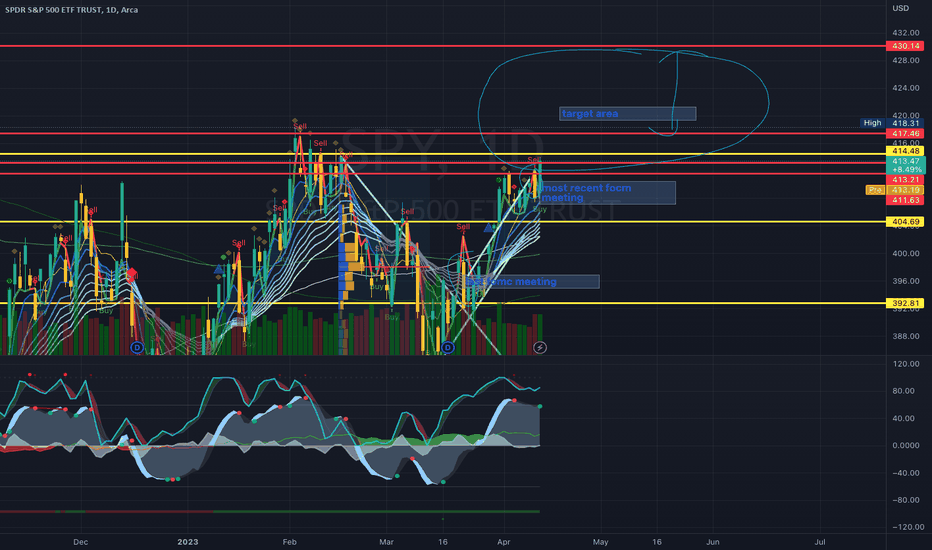Click the Apr label on time axis
This screenshot has height=550, width=932.
[503, 542]
